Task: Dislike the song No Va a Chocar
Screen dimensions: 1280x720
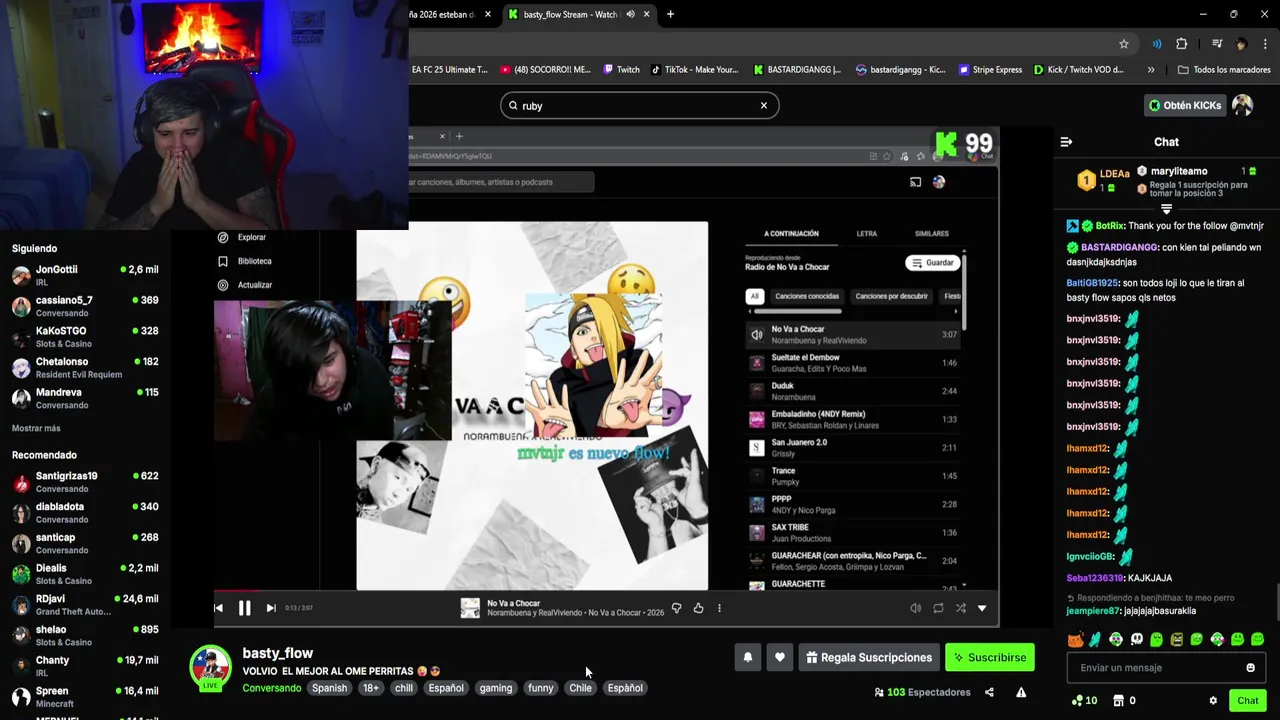Action: pos(677,608)
